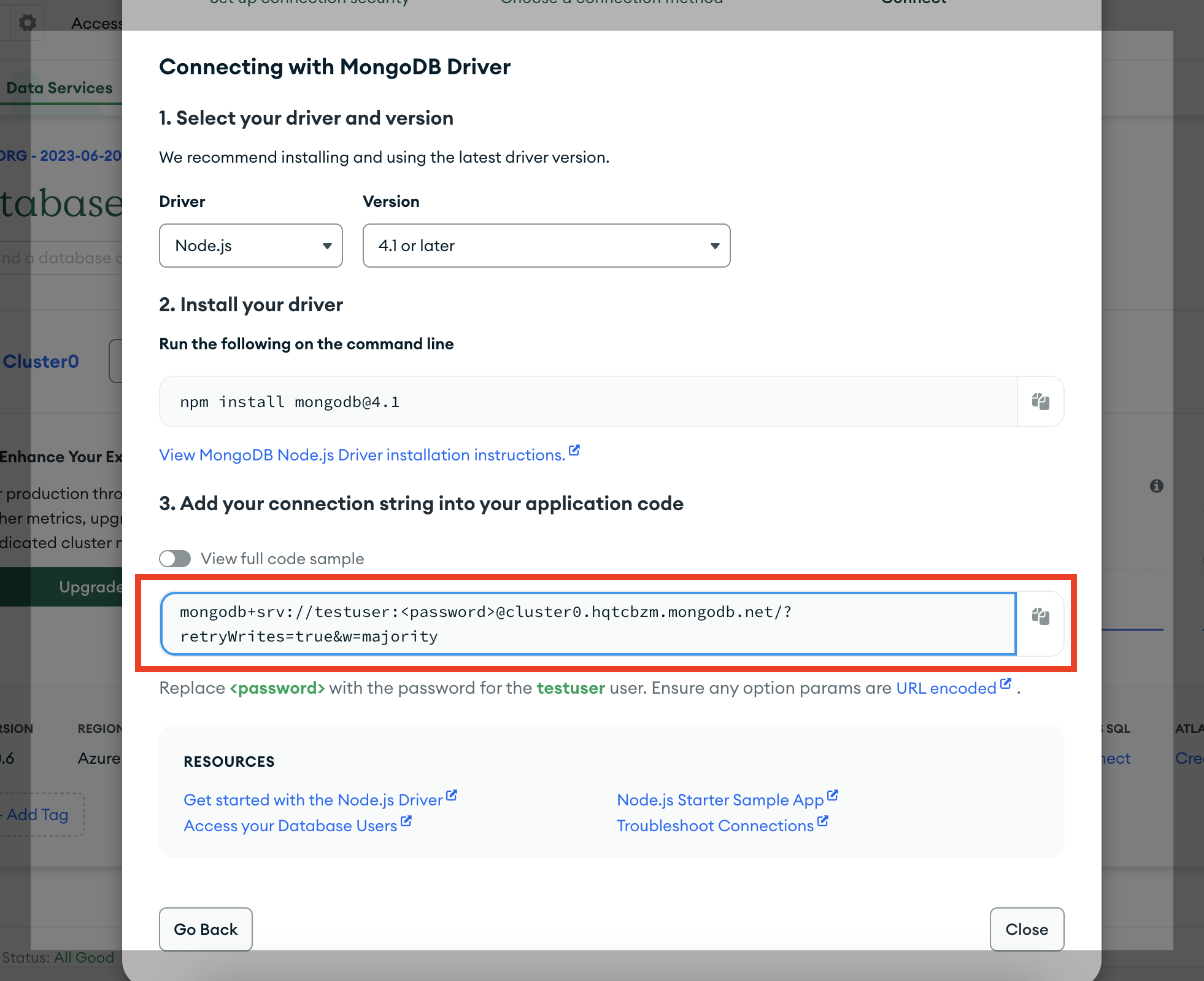Click the npm install mongodb command text
The width and height of the screenshot is (1204, 981).
(x=290, y=401)
